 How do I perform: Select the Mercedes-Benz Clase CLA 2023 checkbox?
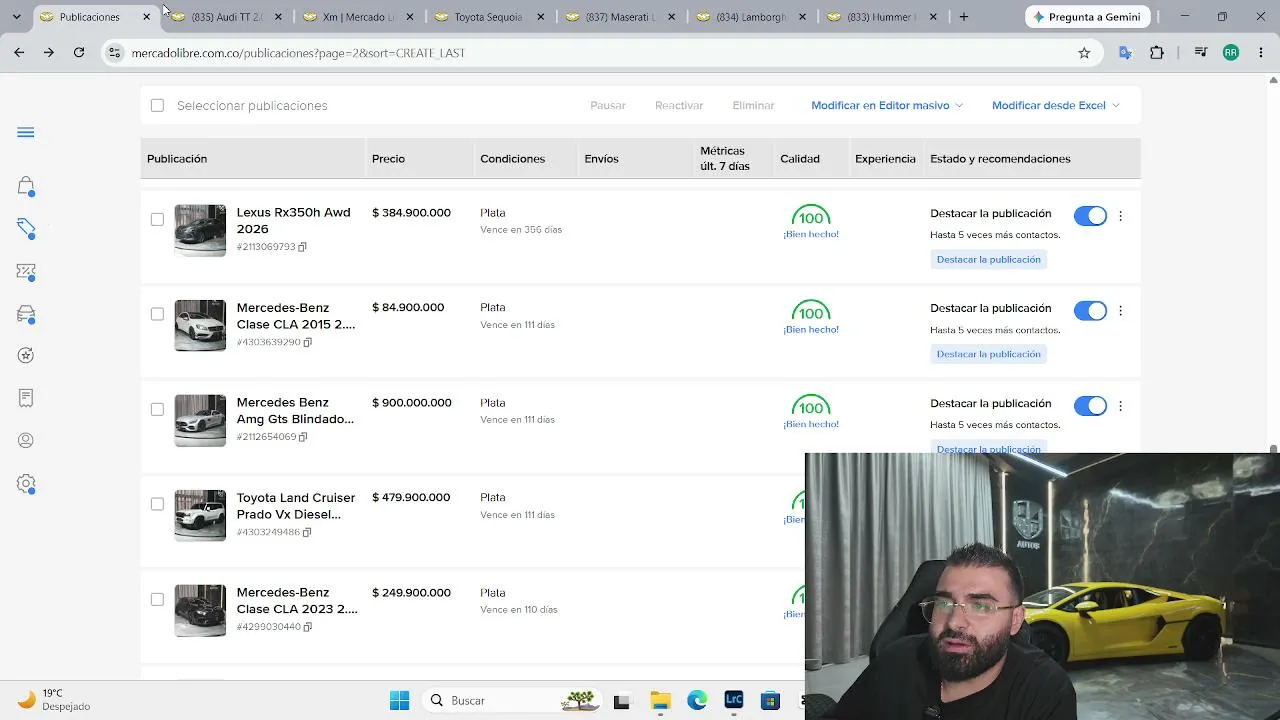click(x=157, y=599)
